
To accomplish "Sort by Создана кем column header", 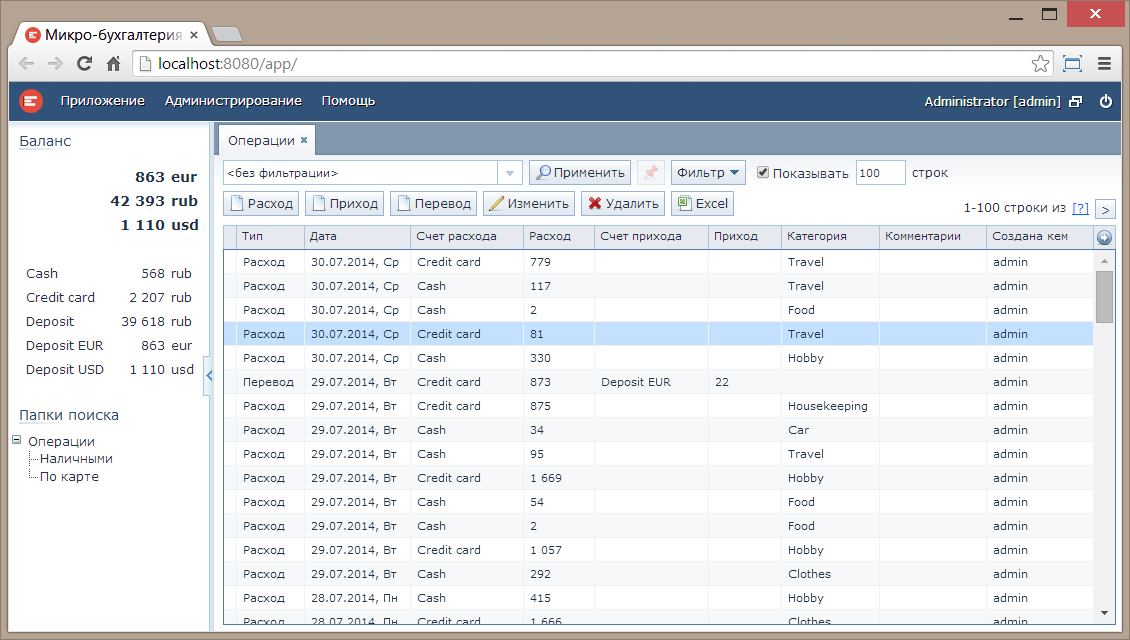I will tap(1039, 236).
